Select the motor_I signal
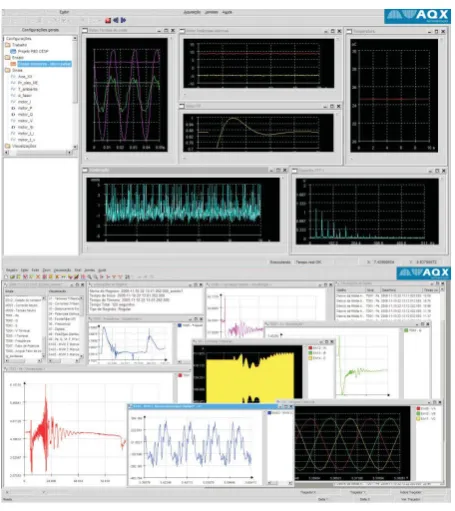This screenshot has height=511, width=455. 24,102
